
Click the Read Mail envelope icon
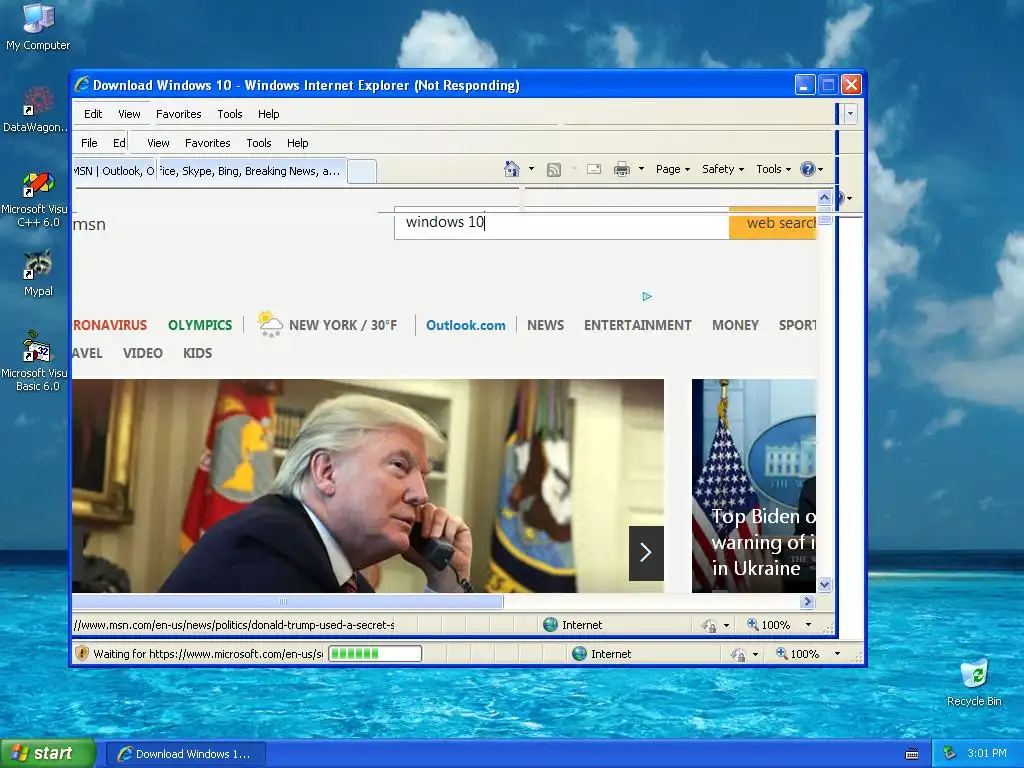tap(594, 169)
